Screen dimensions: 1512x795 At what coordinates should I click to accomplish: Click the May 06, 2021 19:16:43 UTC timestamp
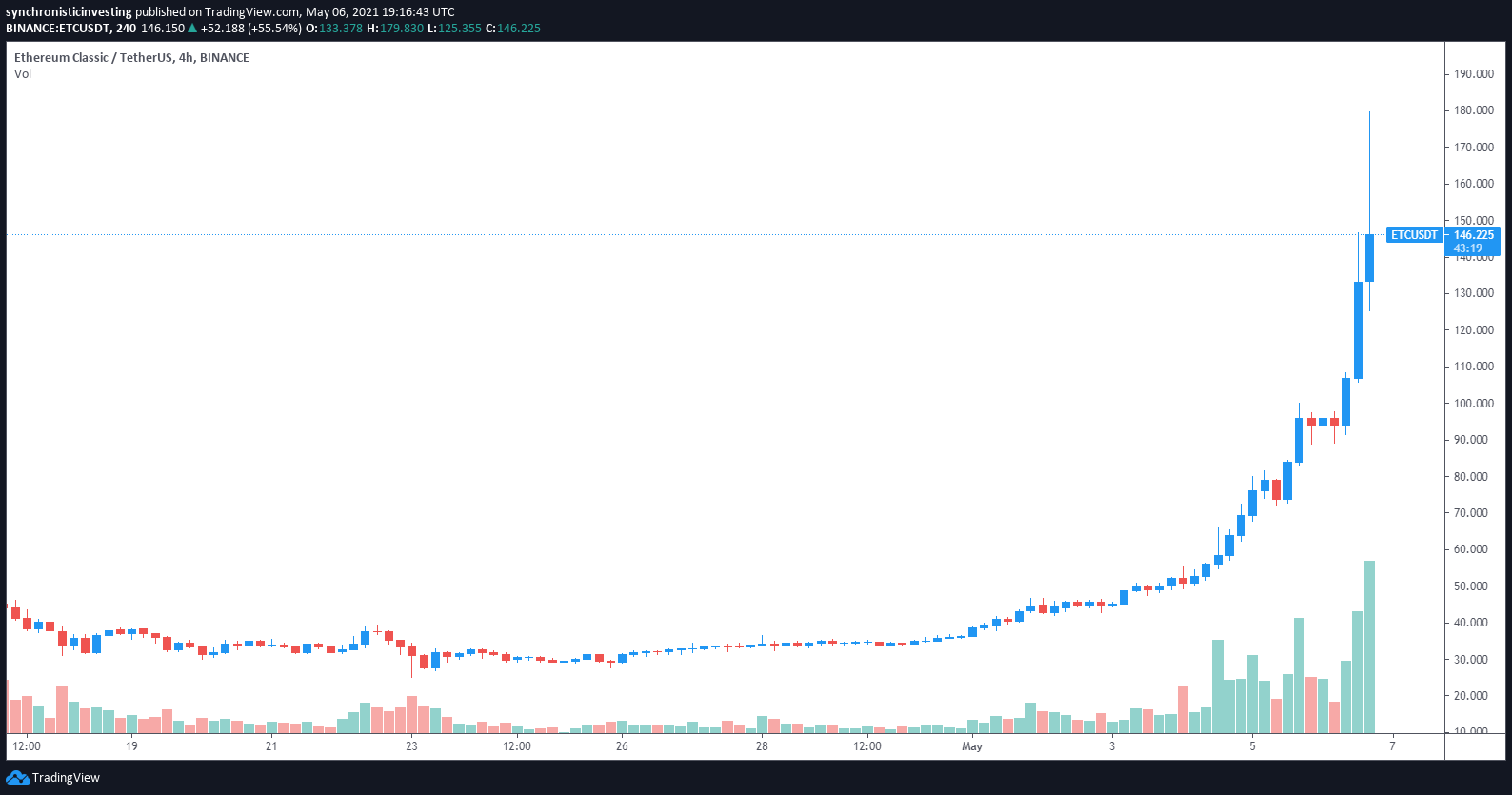[380, 12]
